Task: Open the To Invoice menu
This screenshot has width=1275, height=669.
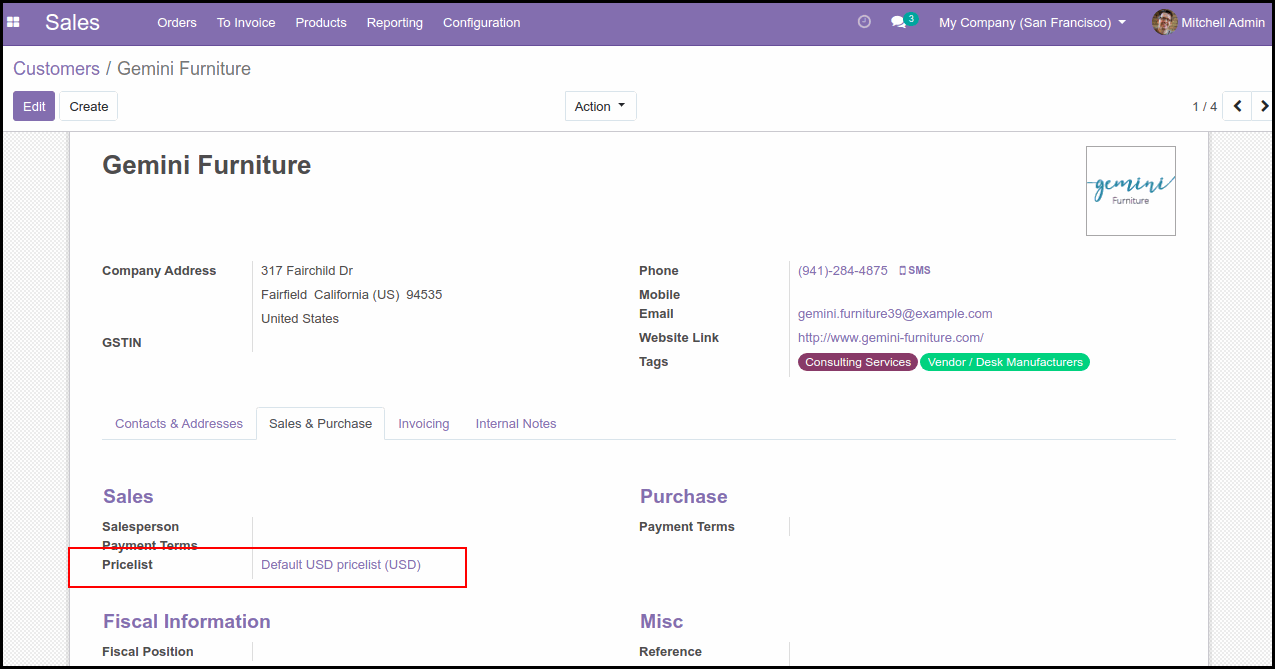Action: click(x=246, y=22)
